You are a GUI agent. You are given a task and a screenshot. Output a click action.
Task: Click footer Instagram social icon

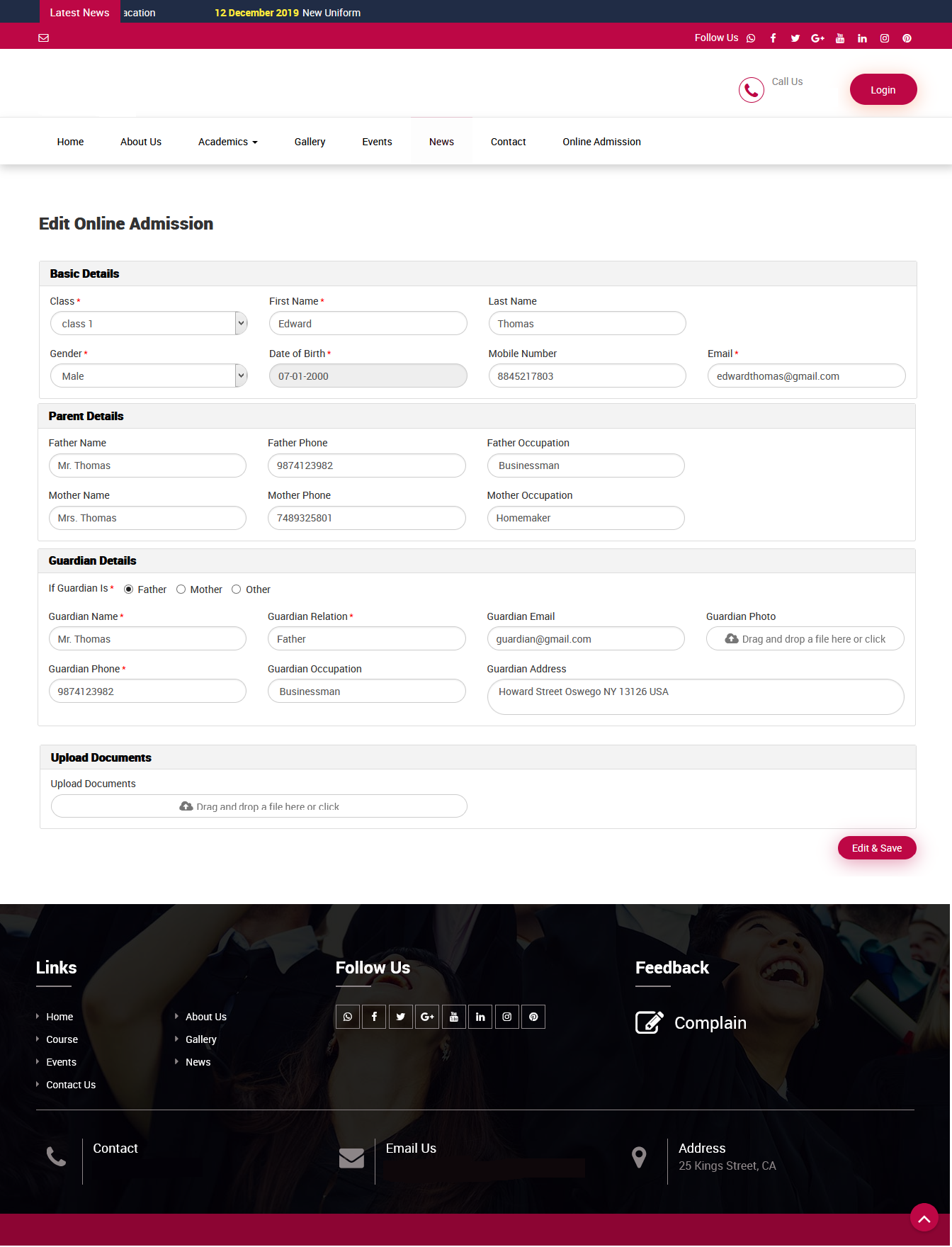(507, 1017)
